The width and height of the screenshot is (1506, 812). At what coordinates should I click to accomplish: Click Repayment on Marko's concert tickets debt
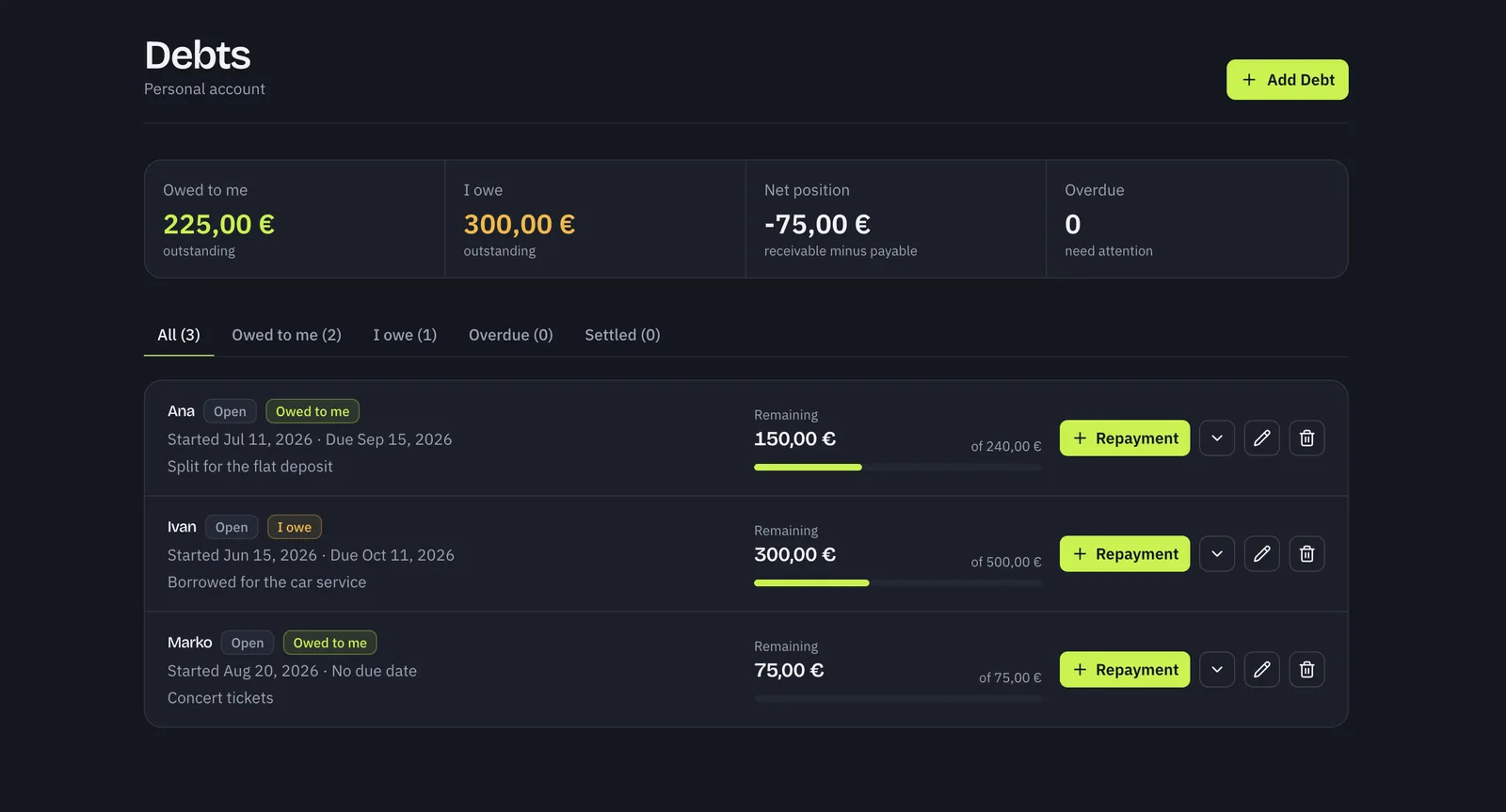pos(1125,670)
